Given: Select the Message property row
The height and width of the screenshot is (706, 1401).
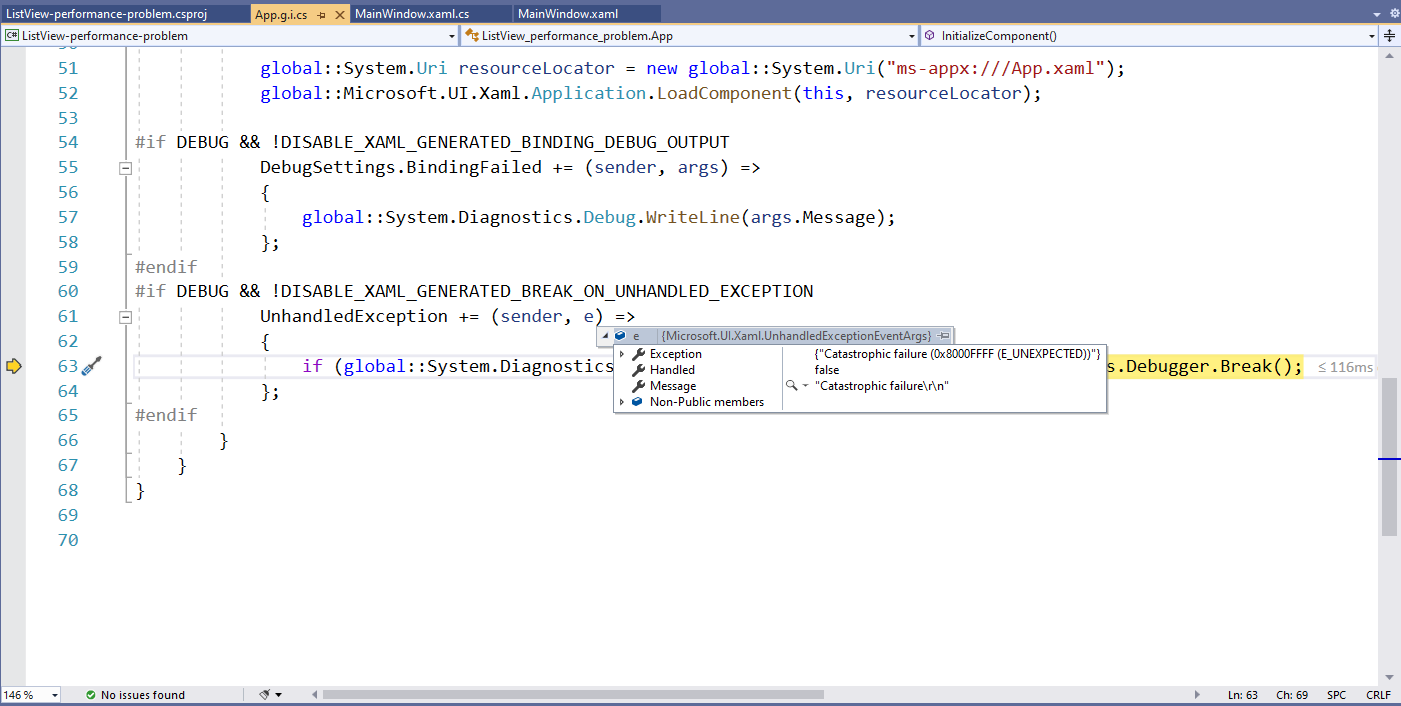Looking at the screenshot, I should coord(860,386).
